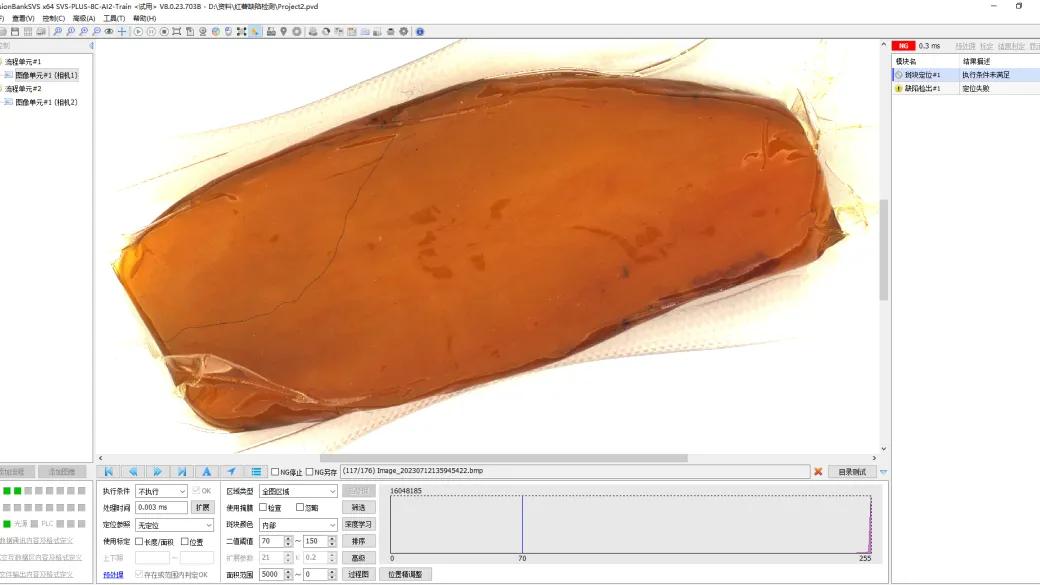The width and height of the screenshot is (1040, 585).
Task: Jump to first image with navigation arrow
Action: 109,472
